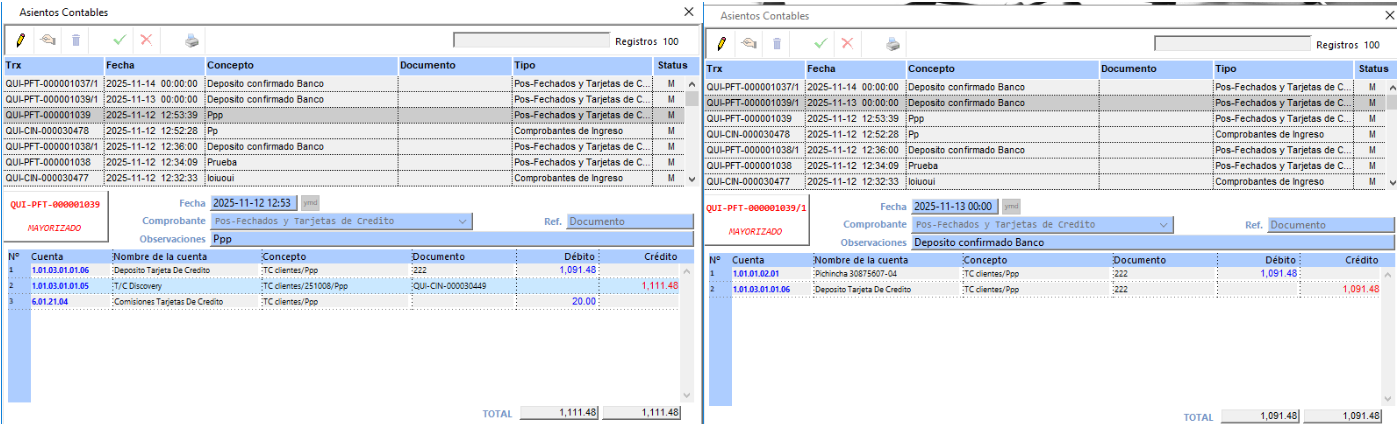
Task: Open the Comprobante dropdown in right window
Action: pyautogui.click(x=1164, y=225)
